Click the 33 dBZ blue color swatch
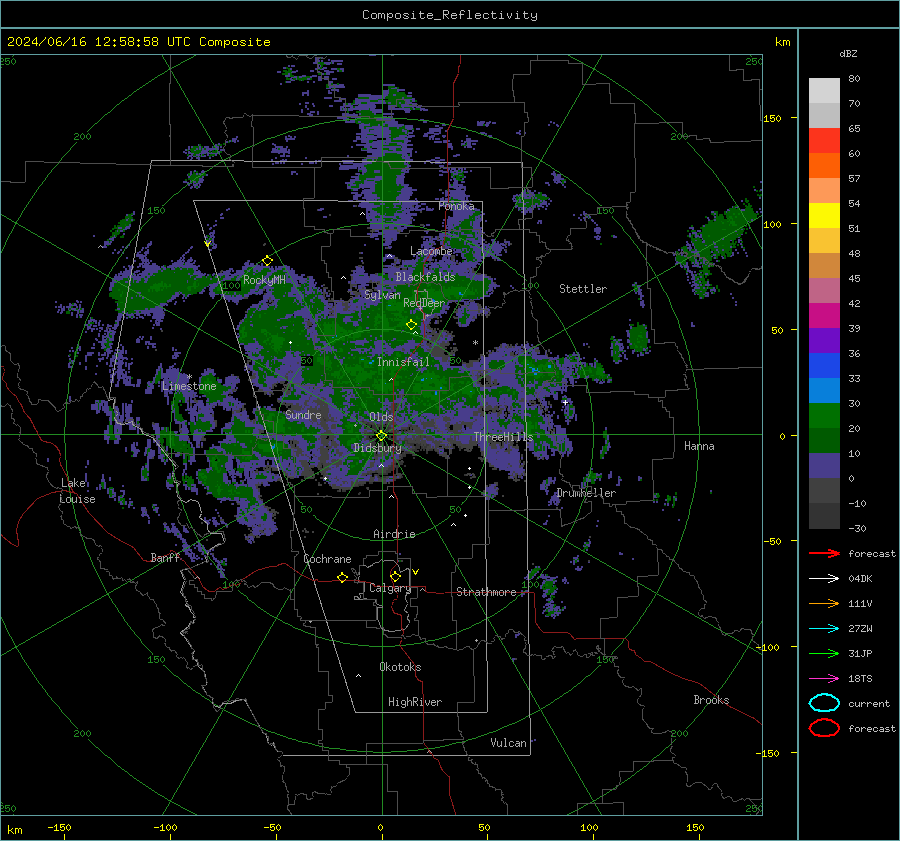Image resolution: width=900 pixels, height=841 pixels. coord(824,390)
